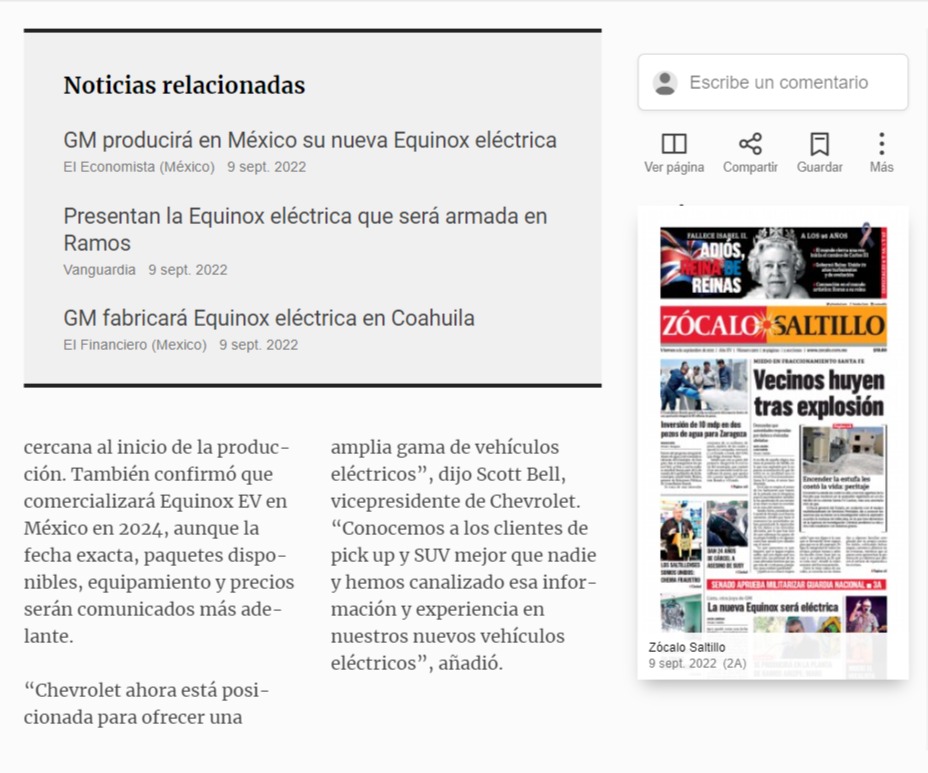
Task: Click the paragraph mentioning Scott Bell
Action: (463, 555)
